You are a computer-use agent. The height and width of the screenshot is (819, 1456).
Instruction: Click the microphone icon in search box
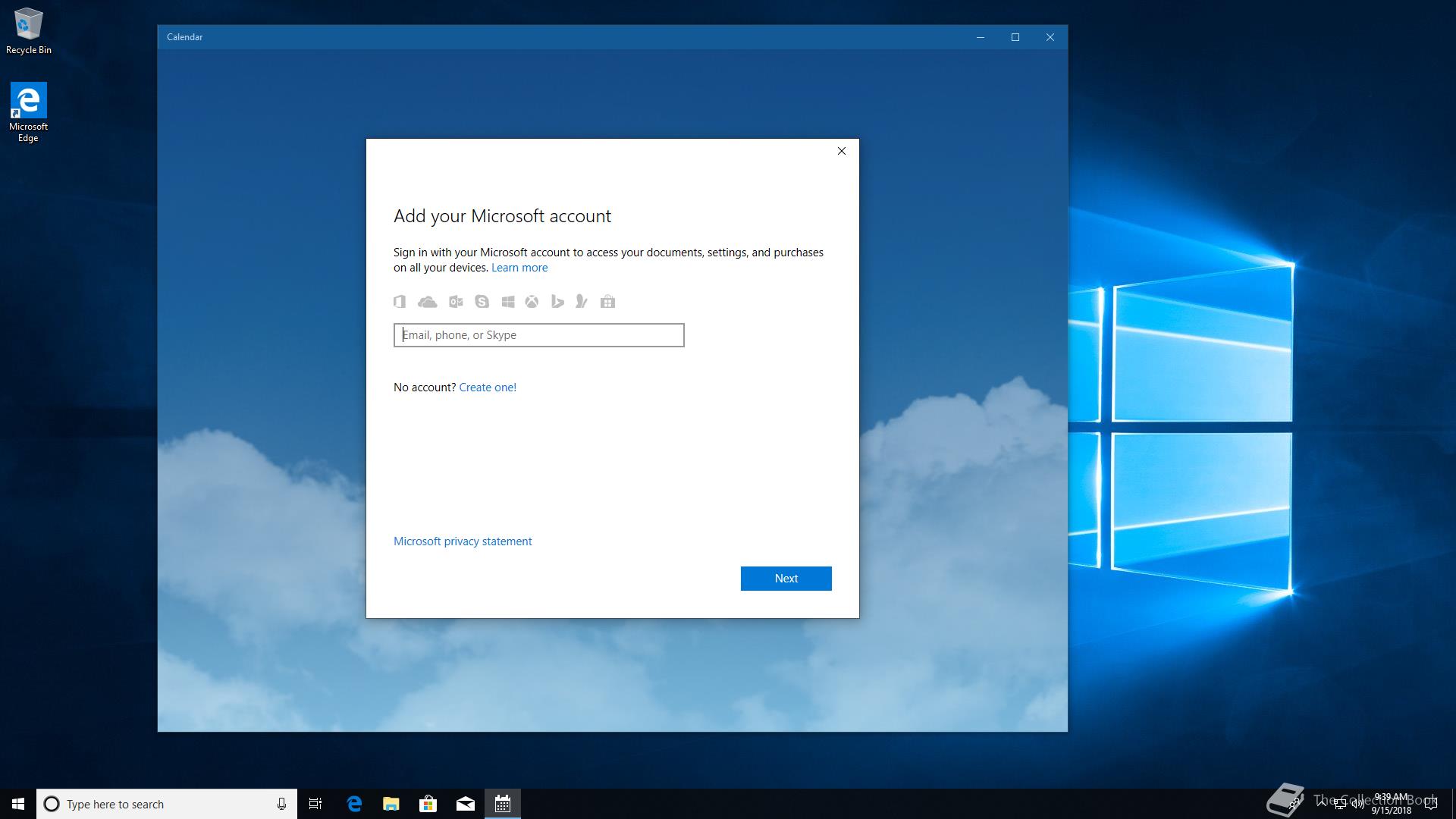281,804
